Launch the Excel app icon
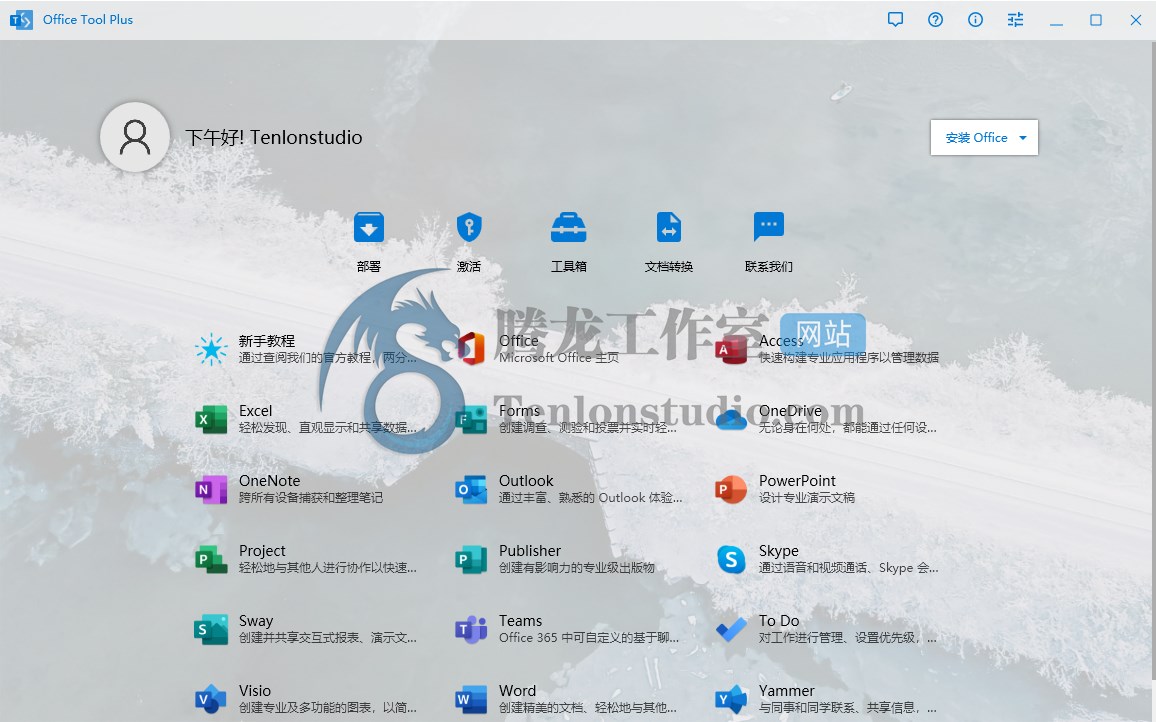The image size is (1156, 722). click(x=212, y=419)
